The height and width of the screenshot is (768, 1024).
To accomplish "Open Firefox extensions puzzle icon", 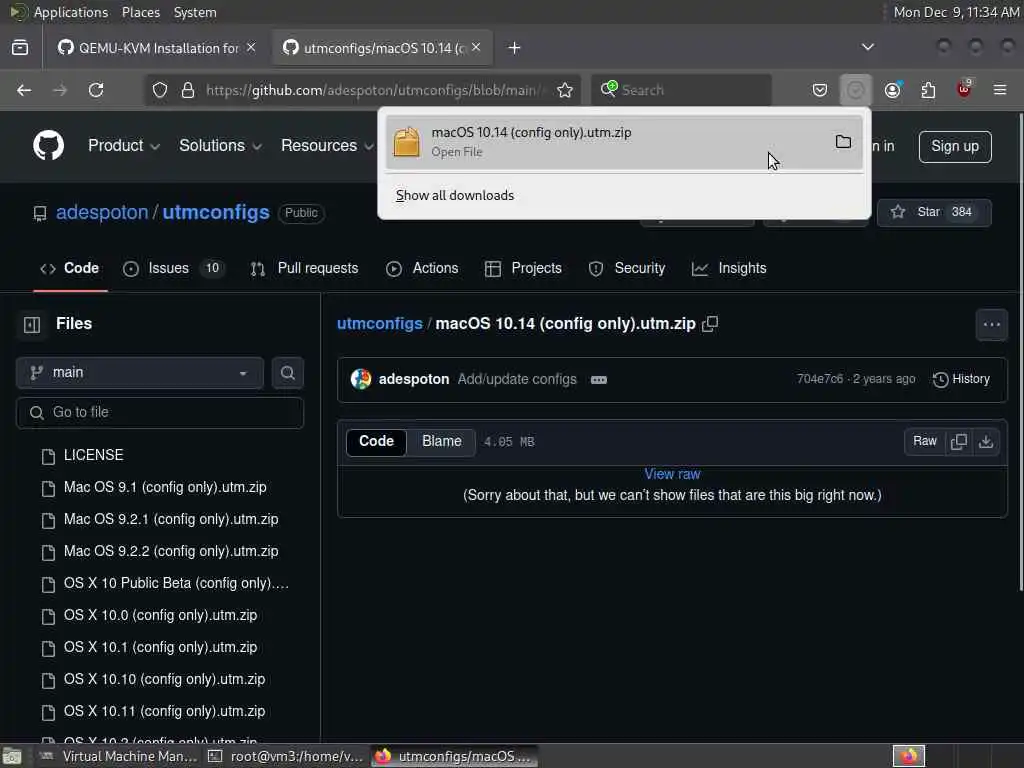I will point(928,90).
